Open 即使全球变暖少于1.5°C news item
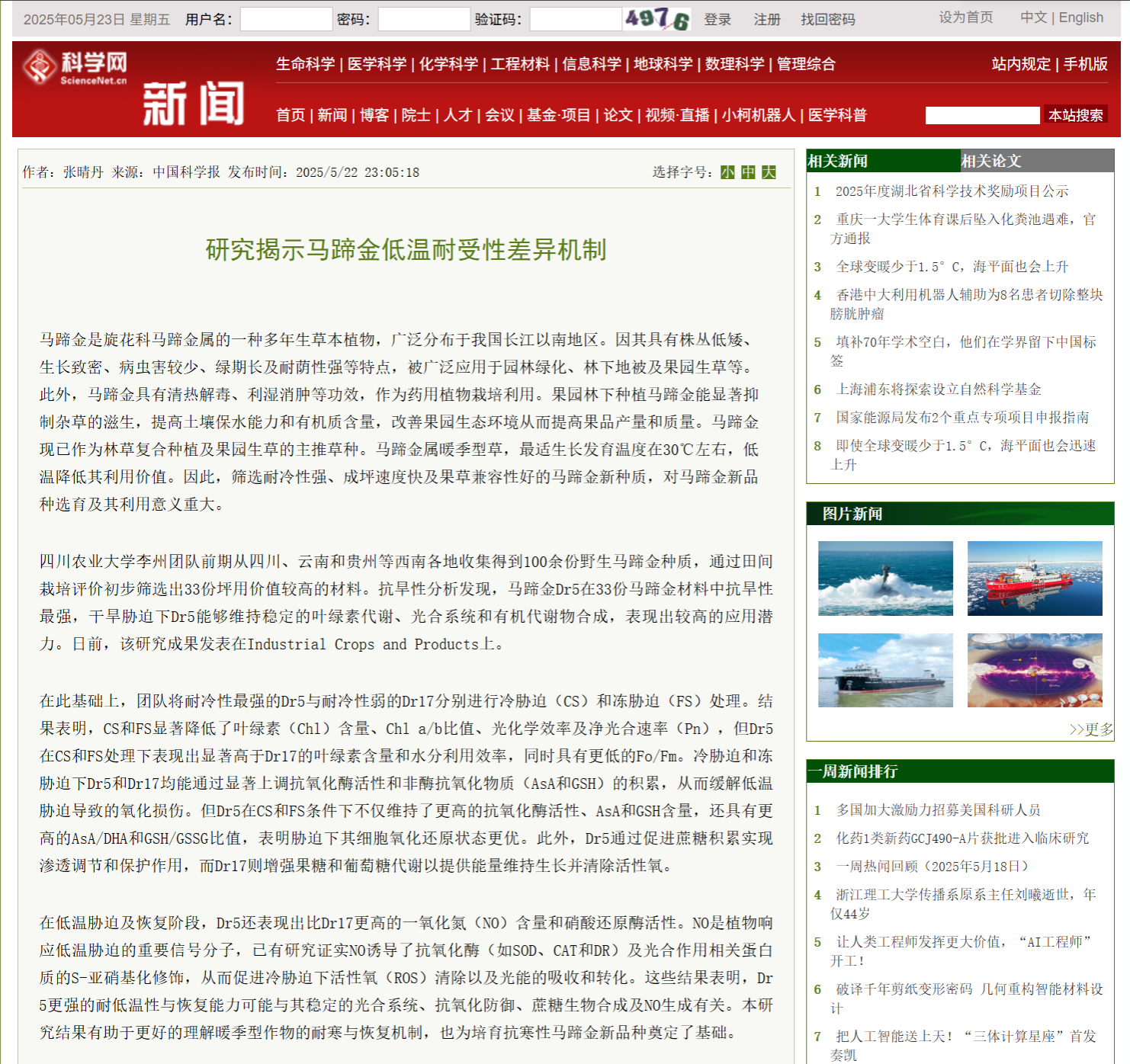The image size is (1130, 1064). (964, 455)
